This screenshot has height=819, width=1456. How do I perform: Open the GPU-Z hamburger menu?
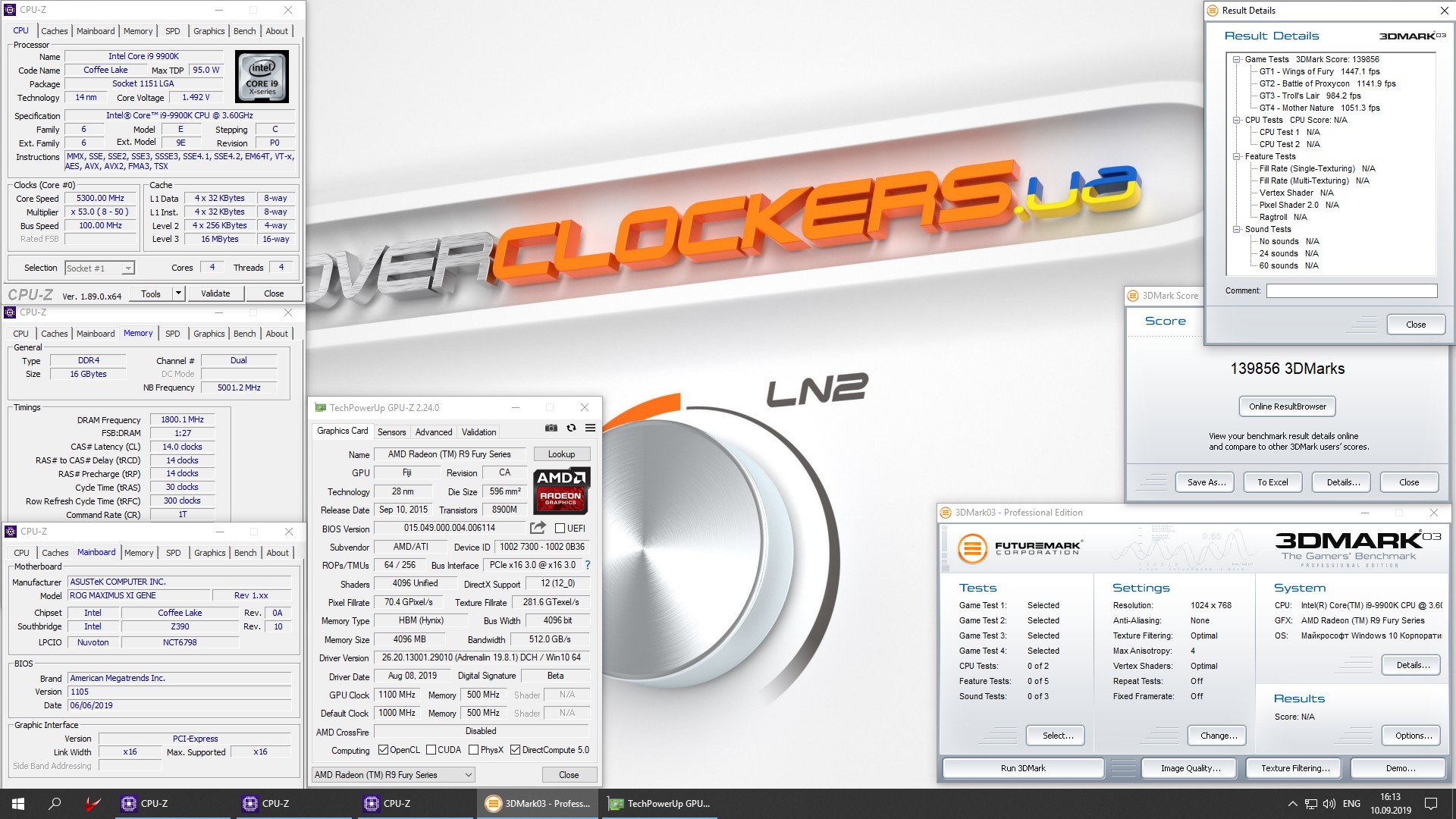(x=590, y=428)
